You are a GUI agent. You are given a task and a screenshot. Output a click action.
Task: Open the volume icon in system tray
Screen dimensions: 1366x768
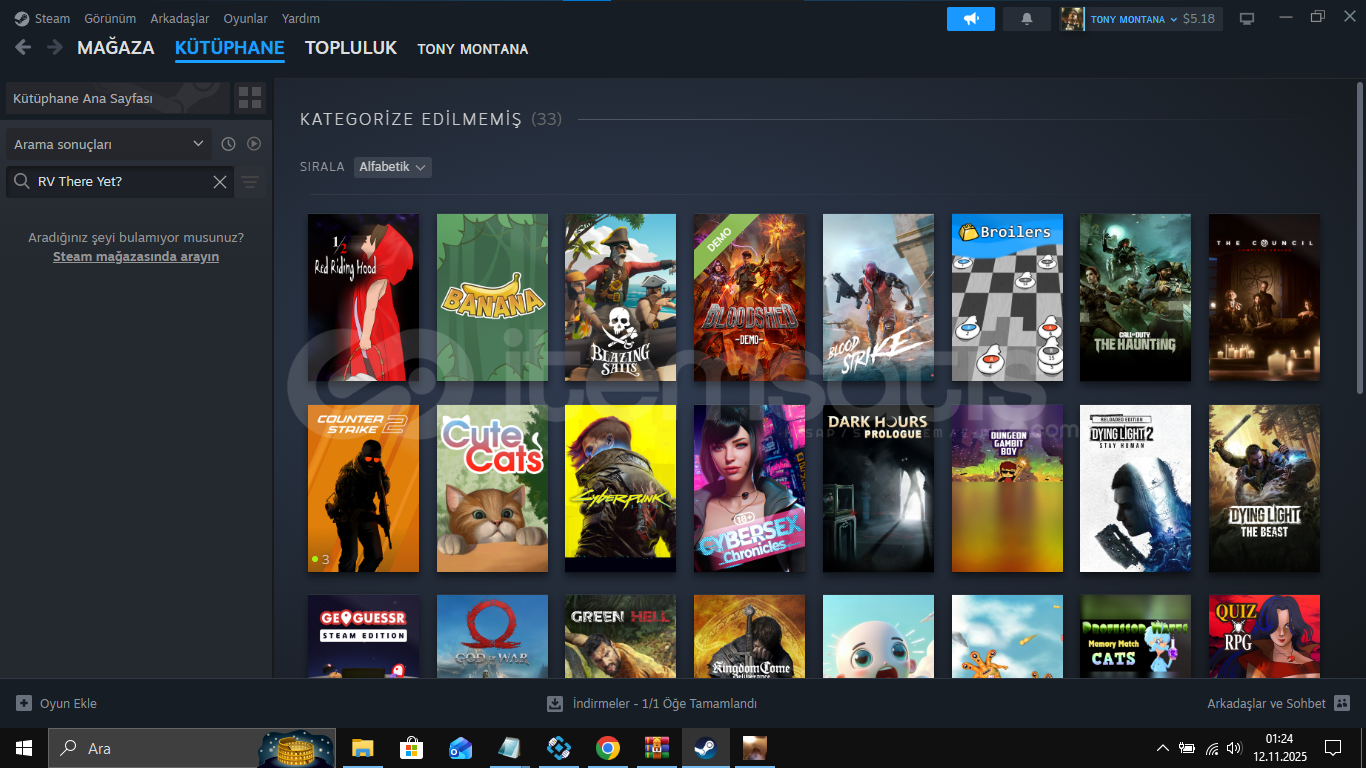click(x=1234, y=748)
